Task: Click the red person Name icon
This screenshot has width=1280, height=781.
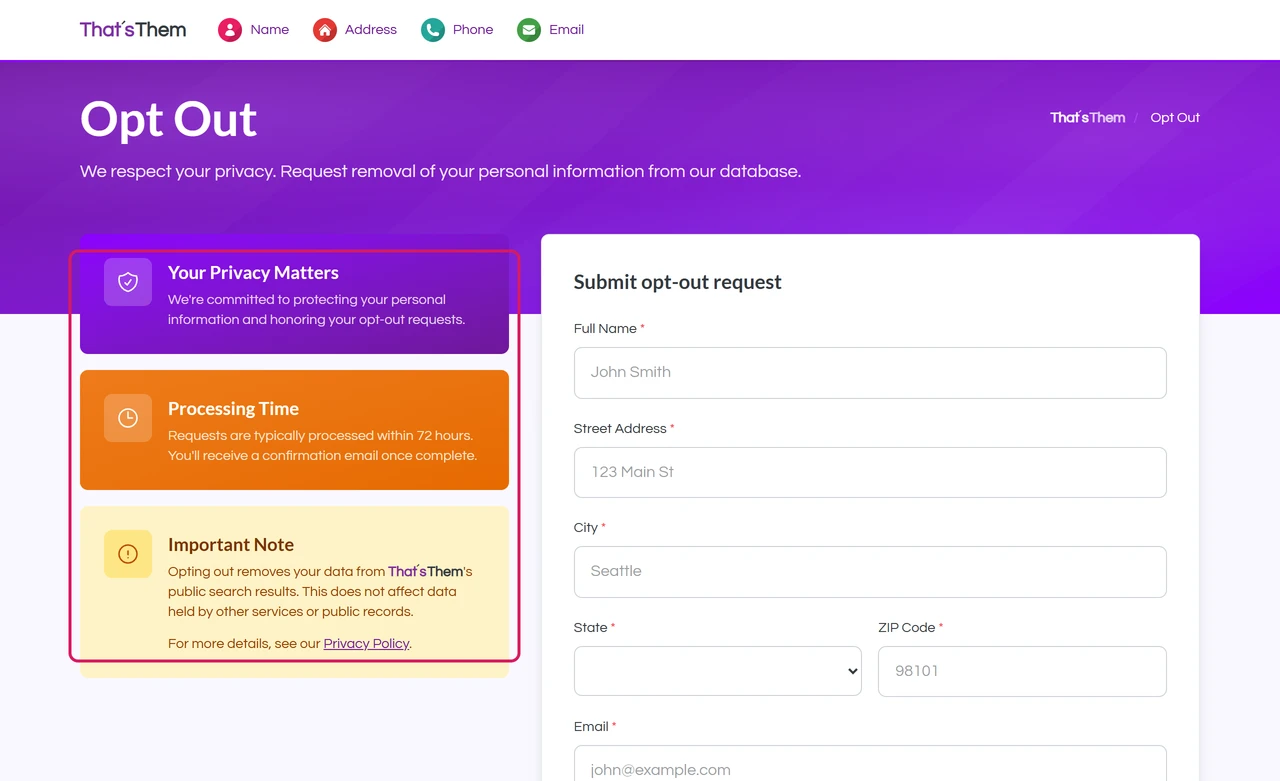Action: [230, 30]
